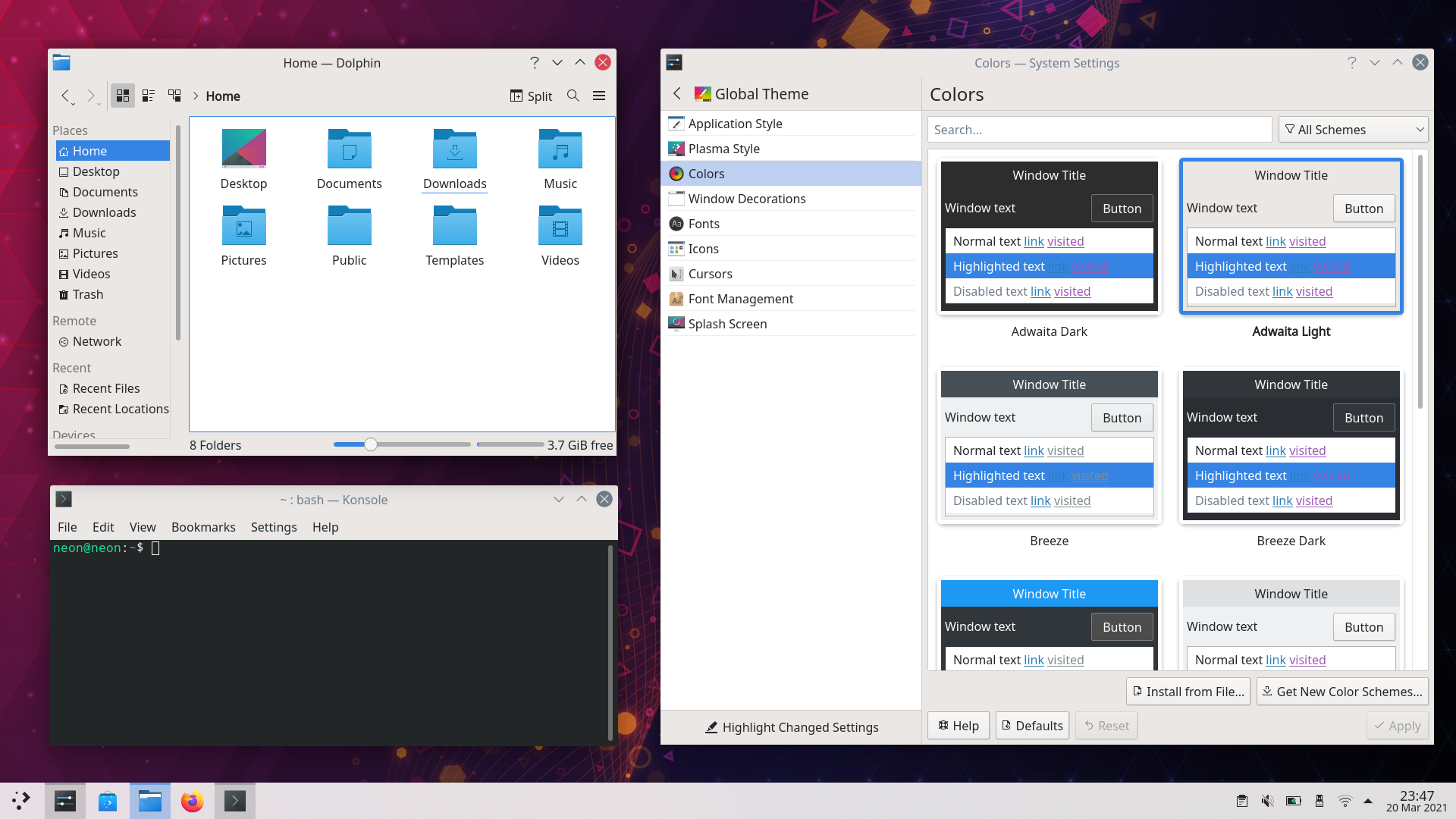
Task: Open Cursors settings
Action: [x=791, y=274]
